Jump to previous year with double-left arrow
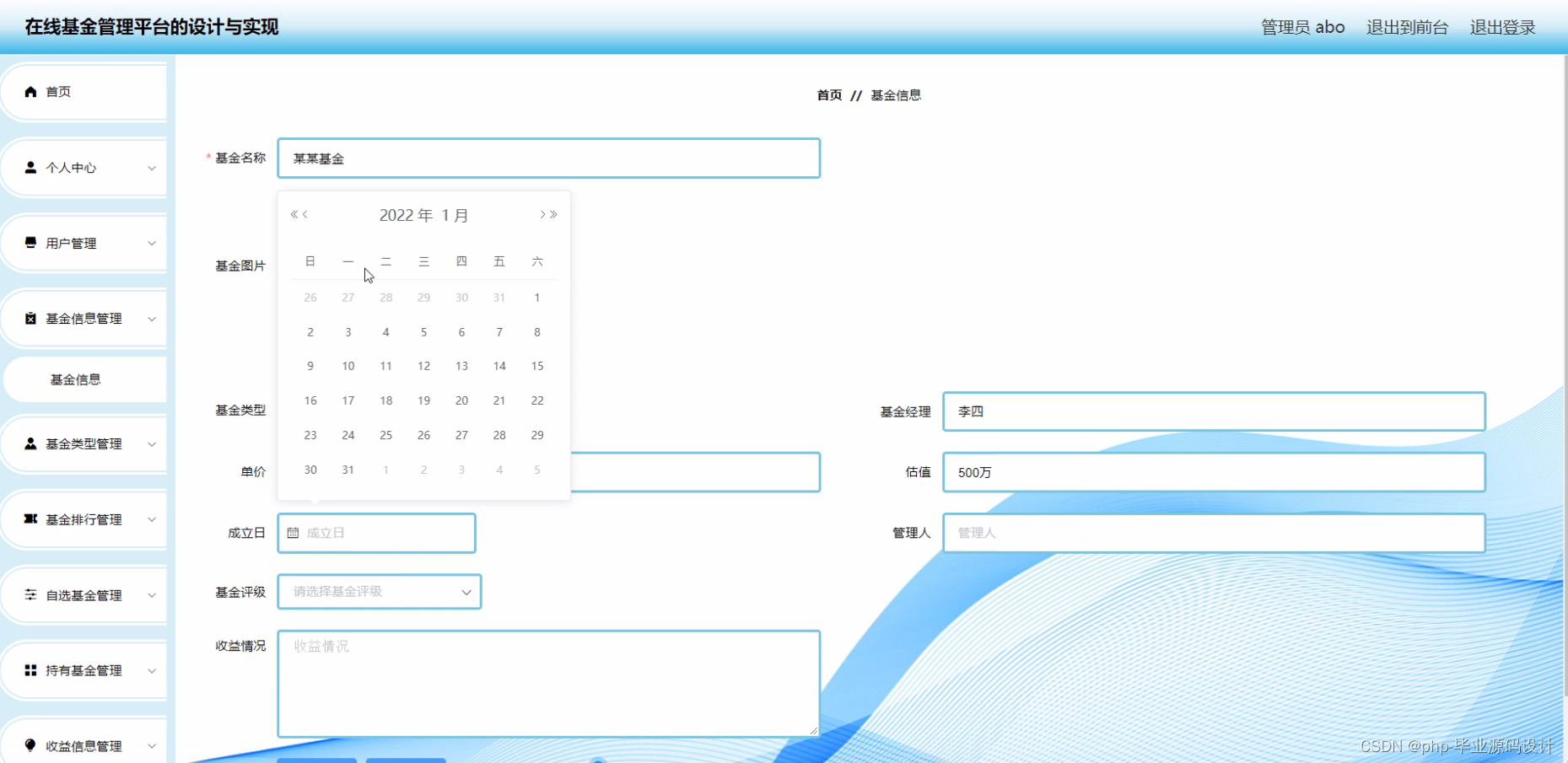Image resolution: width=1568 pixels, height=763 pixels. click(x=293, y=214)
